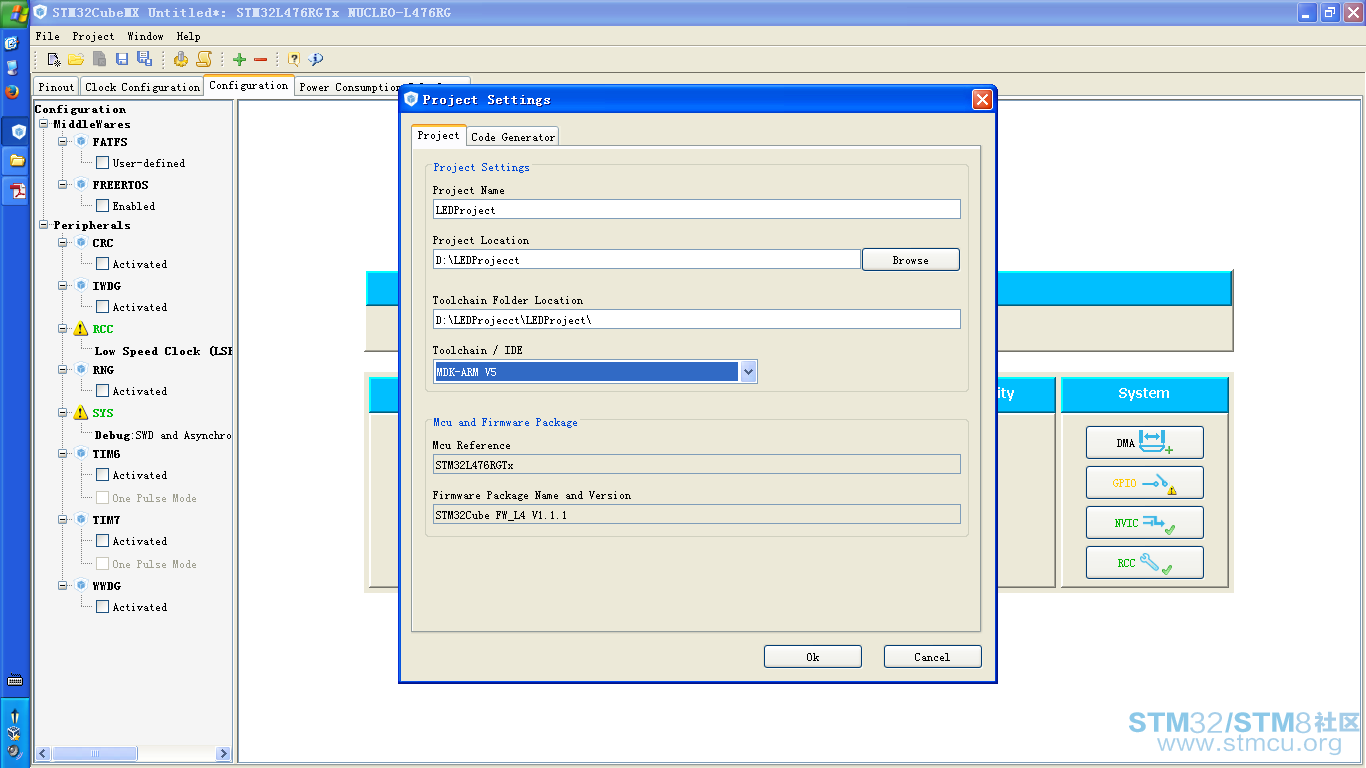
Task: Select the STM32CubeMX taskbar icon
Action: click(16, 131)
